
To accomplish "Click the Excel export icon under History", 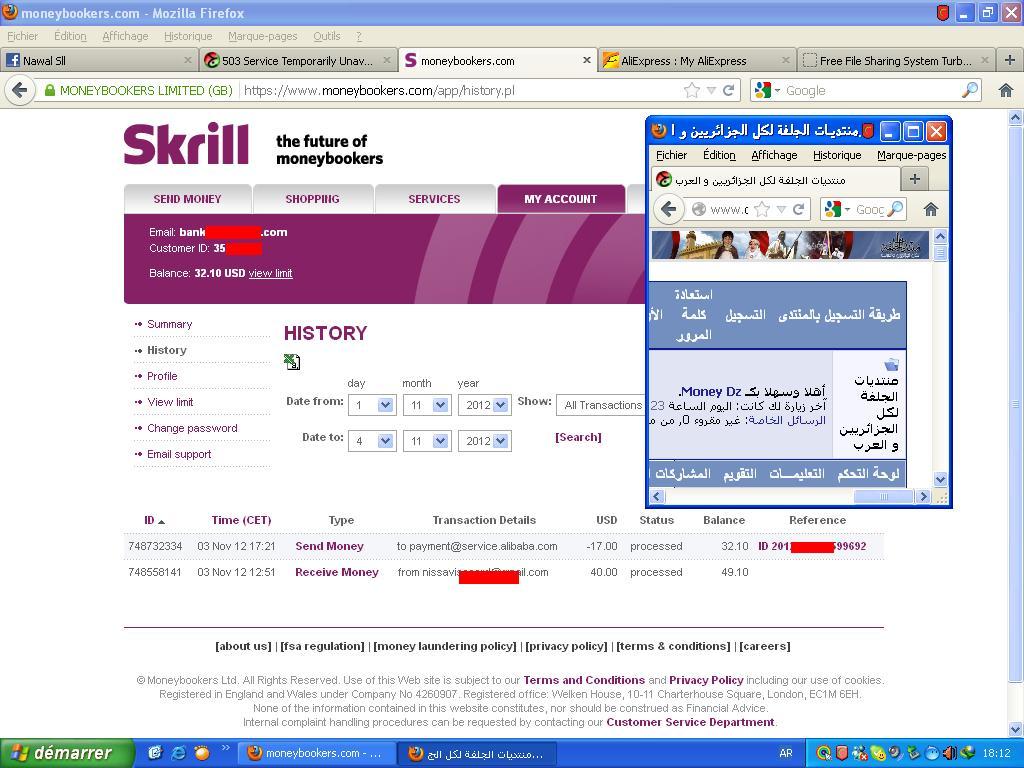I will click(292, 362).
